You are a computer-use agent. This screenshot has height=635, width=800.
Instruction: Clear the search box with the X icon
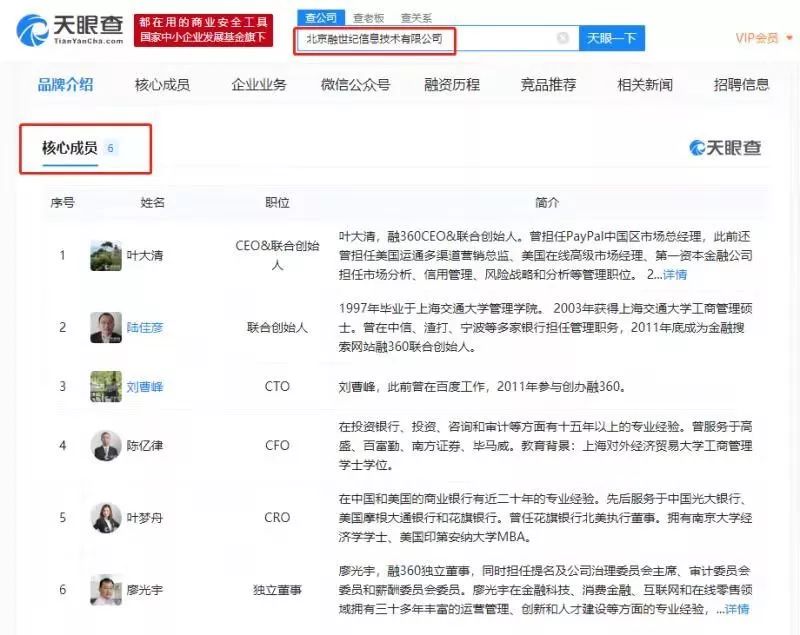[x=563, y=38]
